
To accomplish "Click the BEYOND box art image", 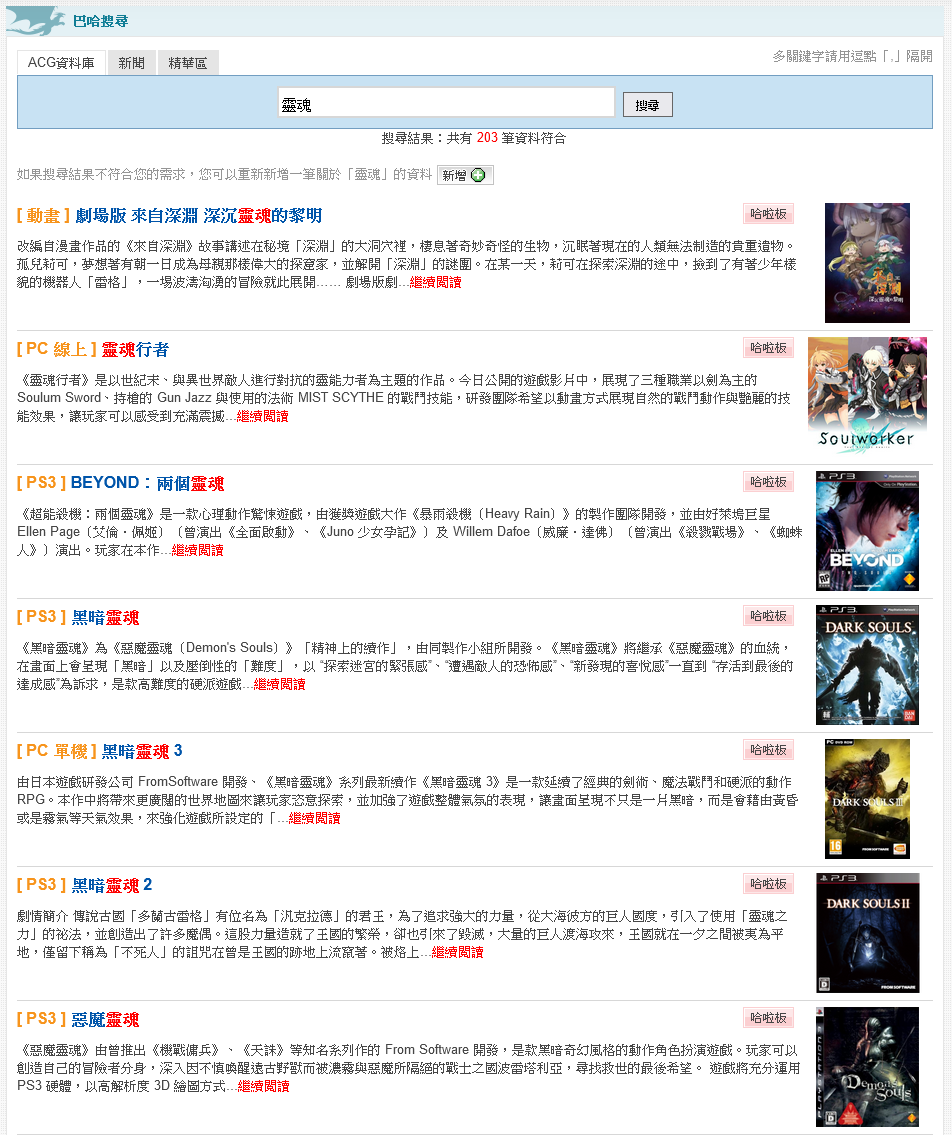I will tap(867, 531).
